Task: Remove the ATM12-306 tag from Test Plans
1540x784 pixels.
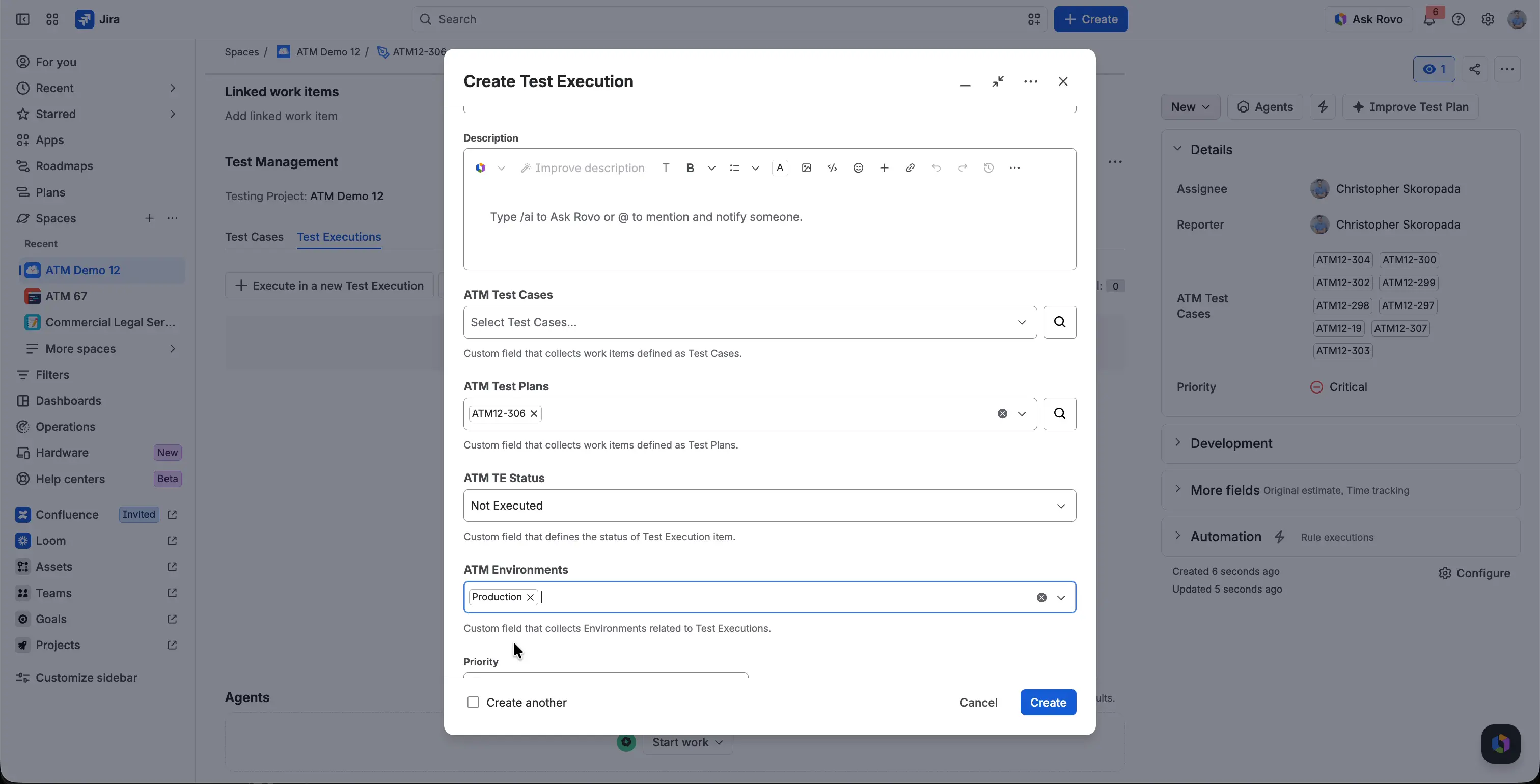Action: (534, 413)
